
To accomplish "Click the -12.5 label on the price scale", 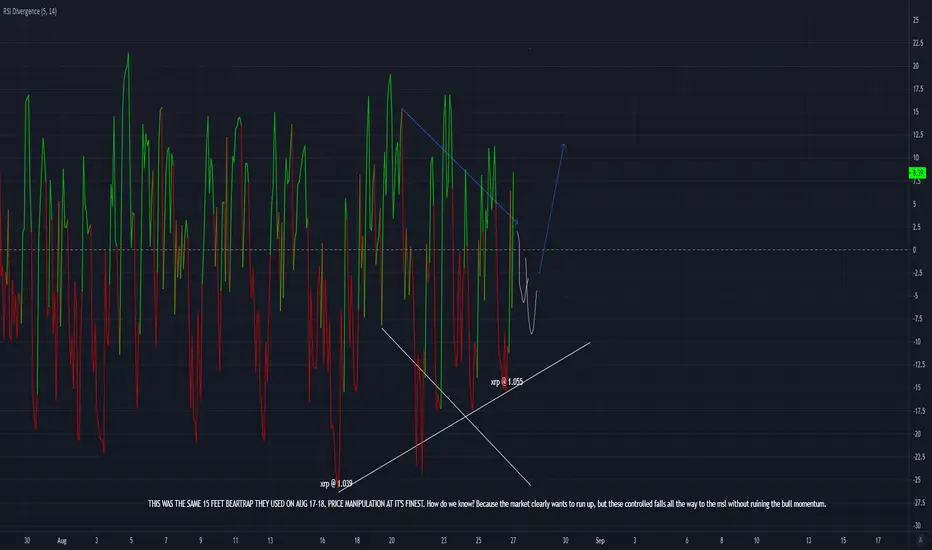I will point(918,364).
